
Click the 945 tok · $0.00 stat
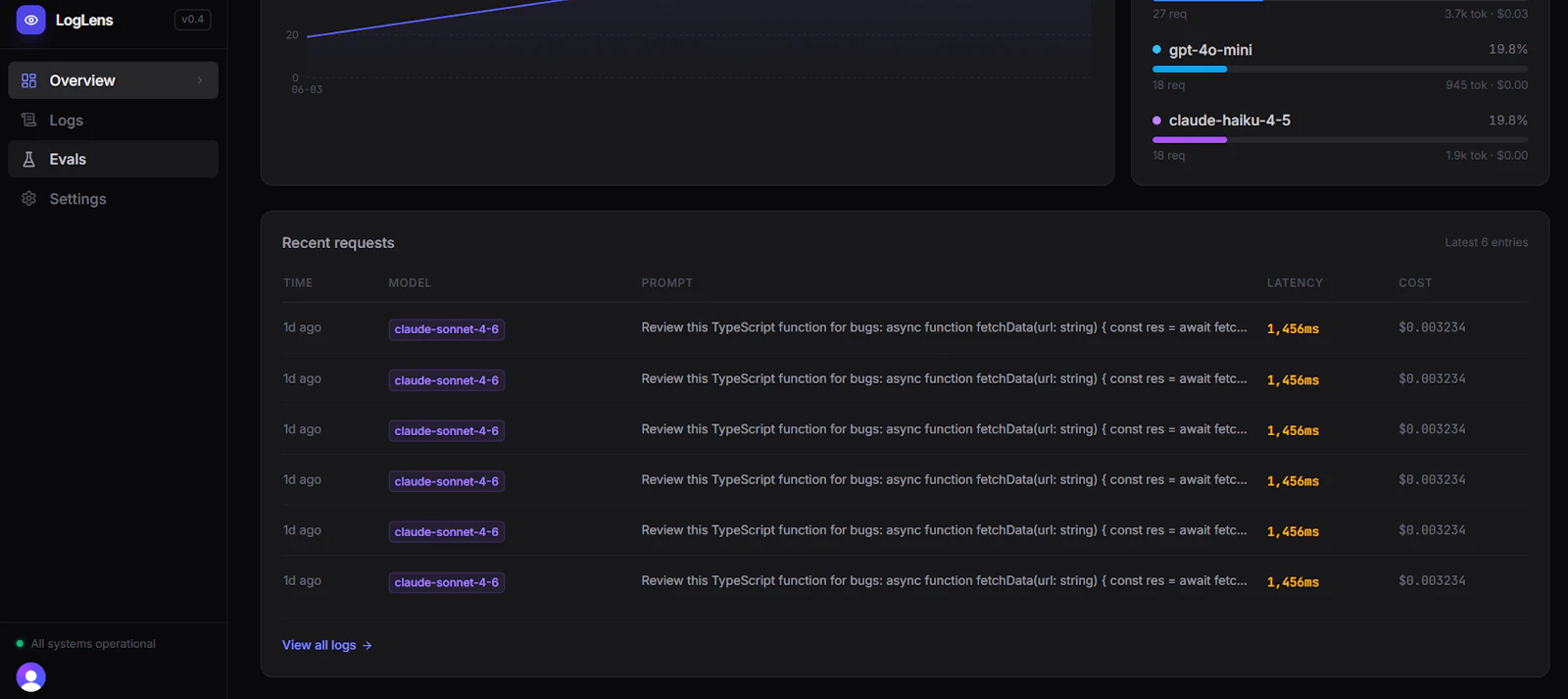point(1487,85)
